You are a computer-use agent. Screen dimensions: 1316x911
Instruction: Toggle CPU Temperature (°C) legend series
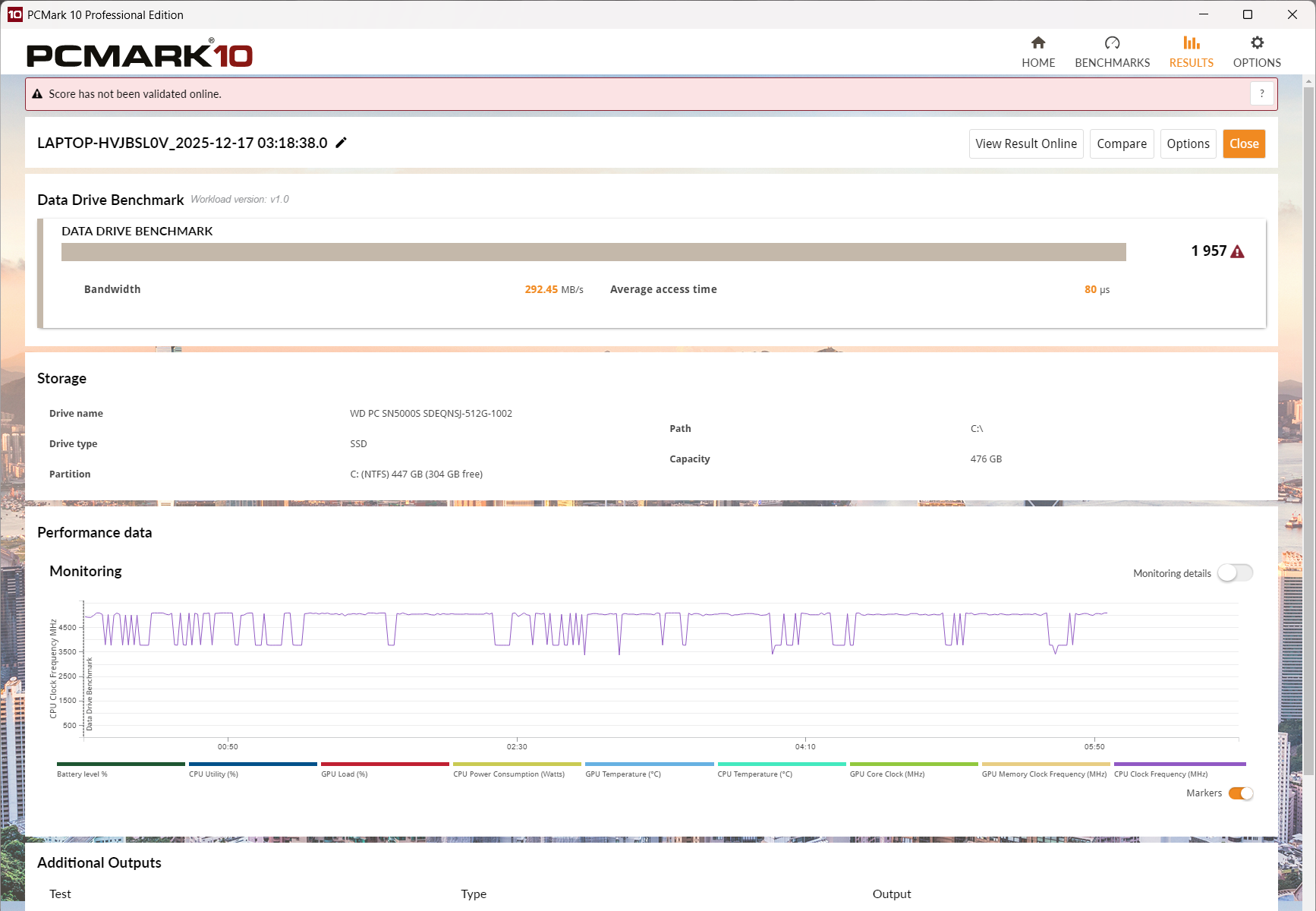point(782,770)
